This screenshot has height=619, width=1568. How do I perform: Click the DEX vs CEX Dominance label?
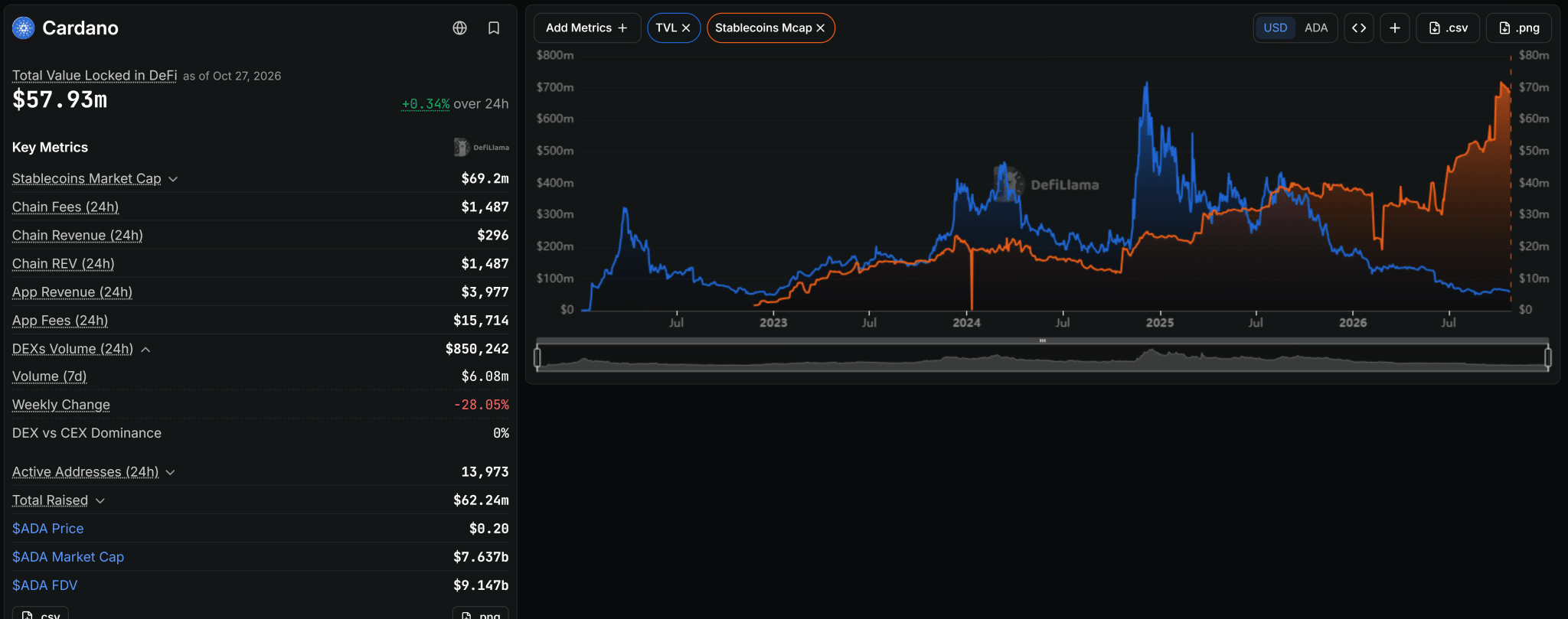(87, 433)
